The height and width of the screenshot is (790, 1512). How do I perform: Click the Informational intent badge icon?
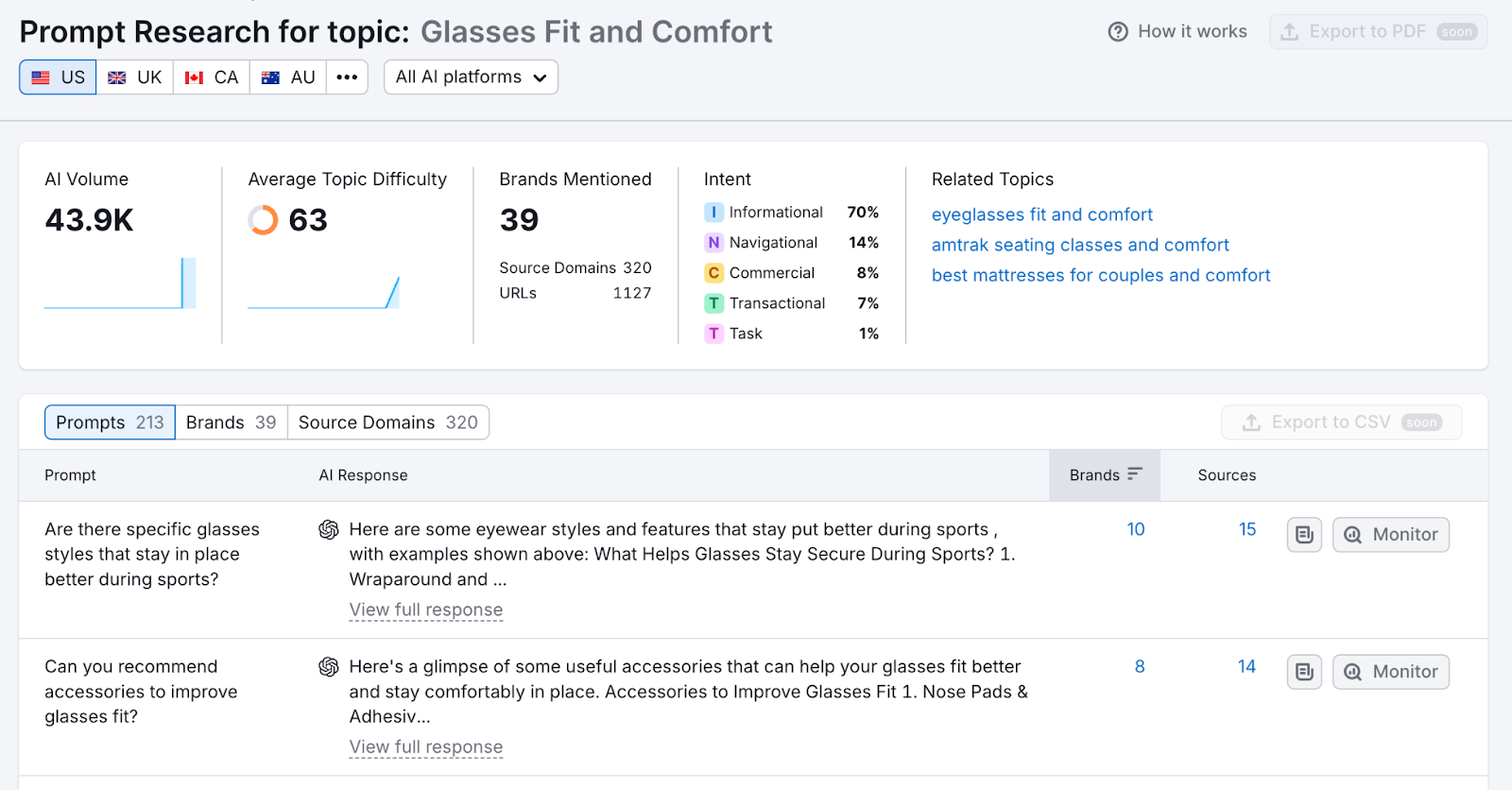pos(713,213)
